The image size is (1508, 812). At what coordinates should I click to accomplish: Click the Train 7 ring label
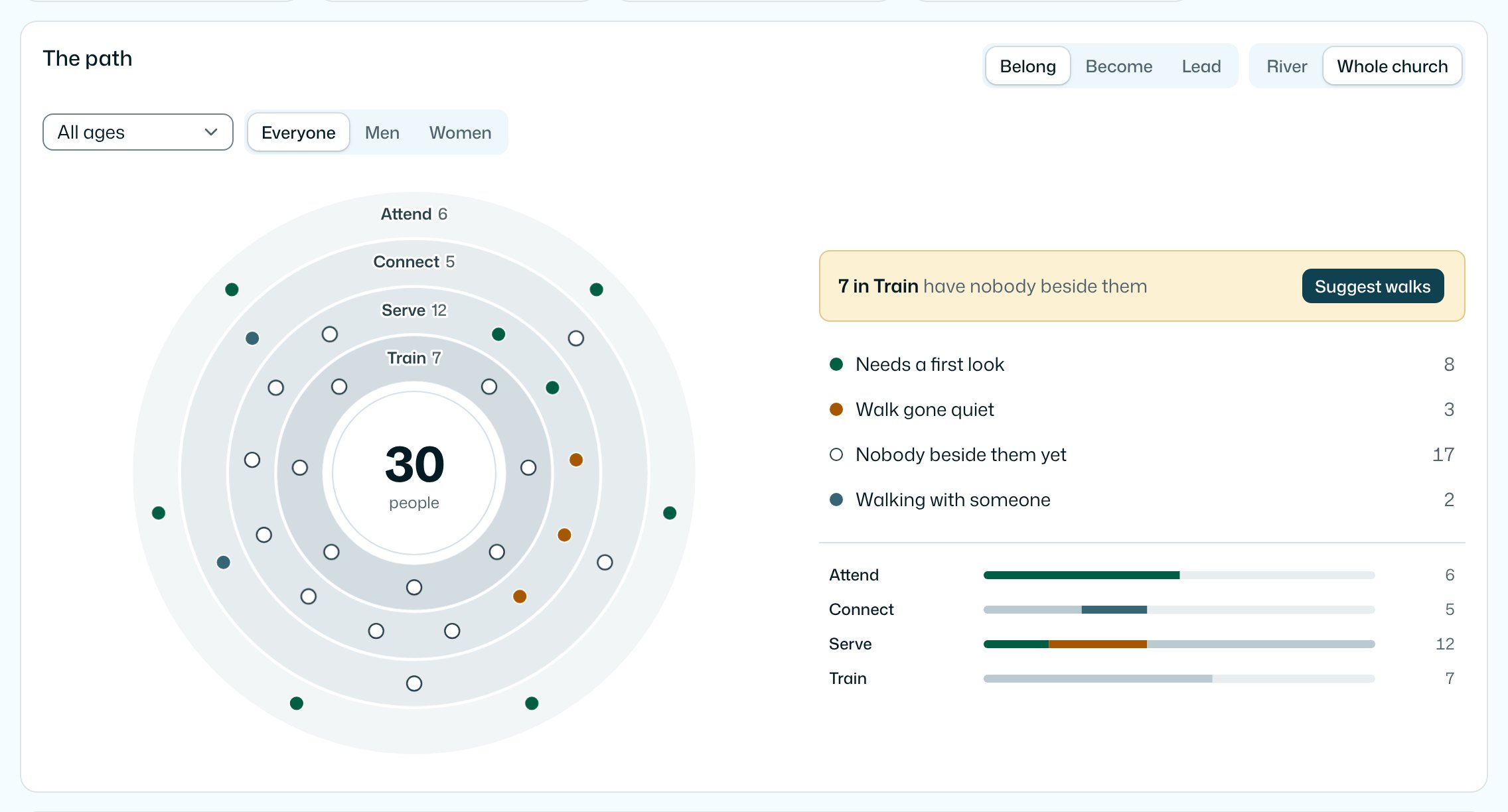pyautogui.click(x=414, y=358)
